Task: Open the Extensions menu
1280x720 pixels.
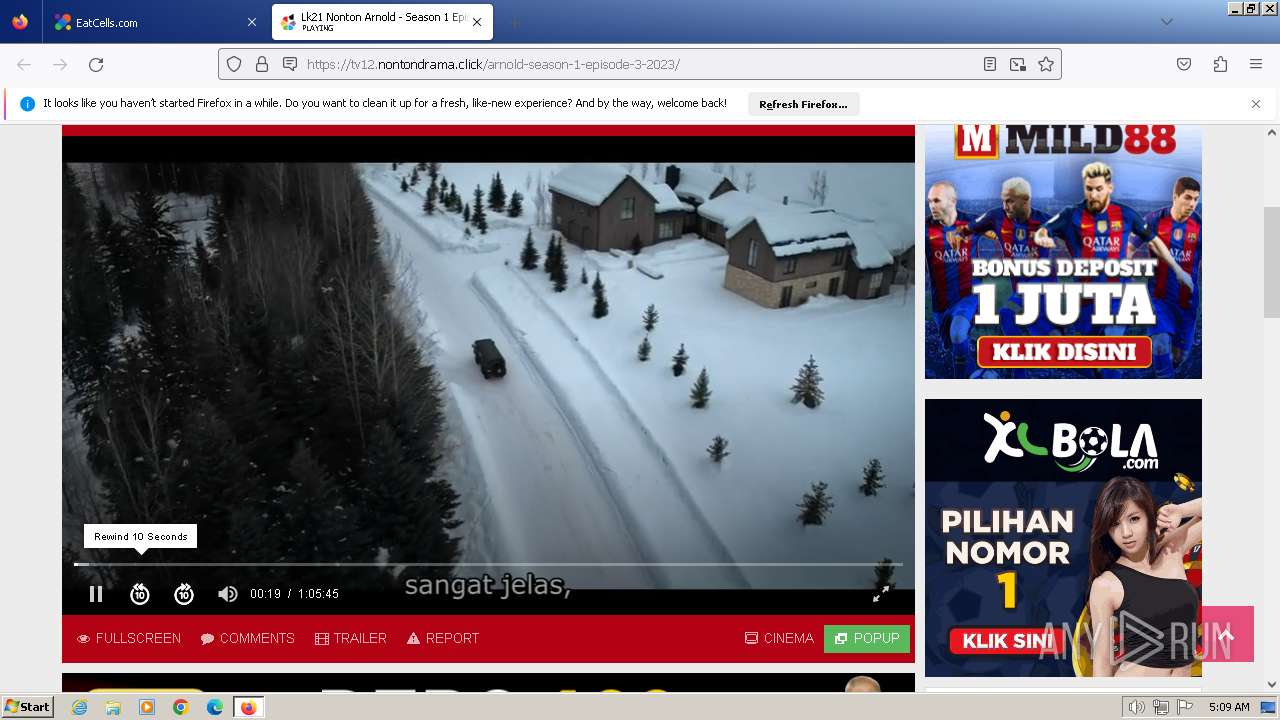Action: pyautogui.click(x=1220, y=64)
